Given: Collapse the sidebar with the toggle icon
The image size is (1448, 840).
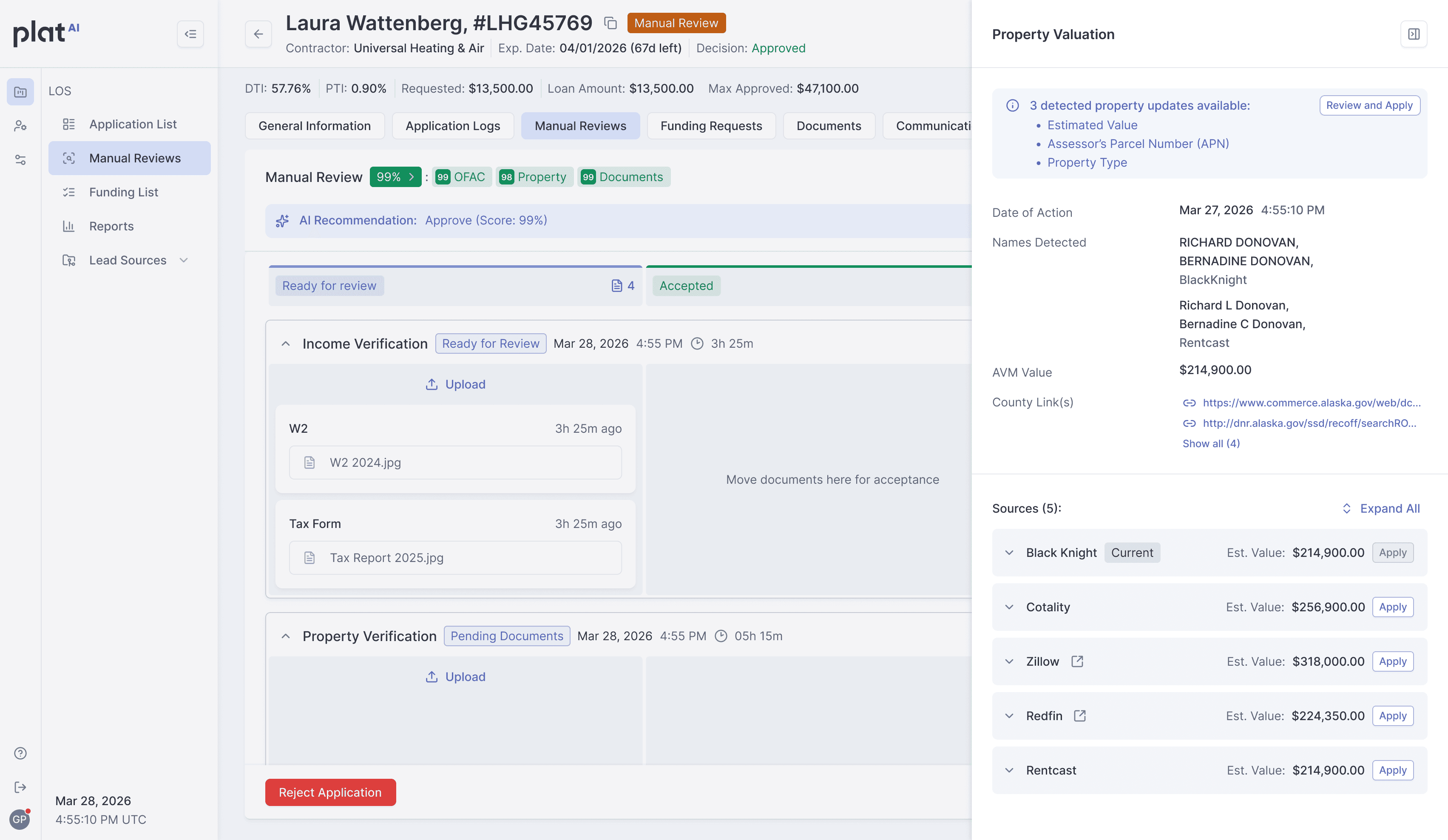Looking at the screenshot, I should tap(190, 34).
